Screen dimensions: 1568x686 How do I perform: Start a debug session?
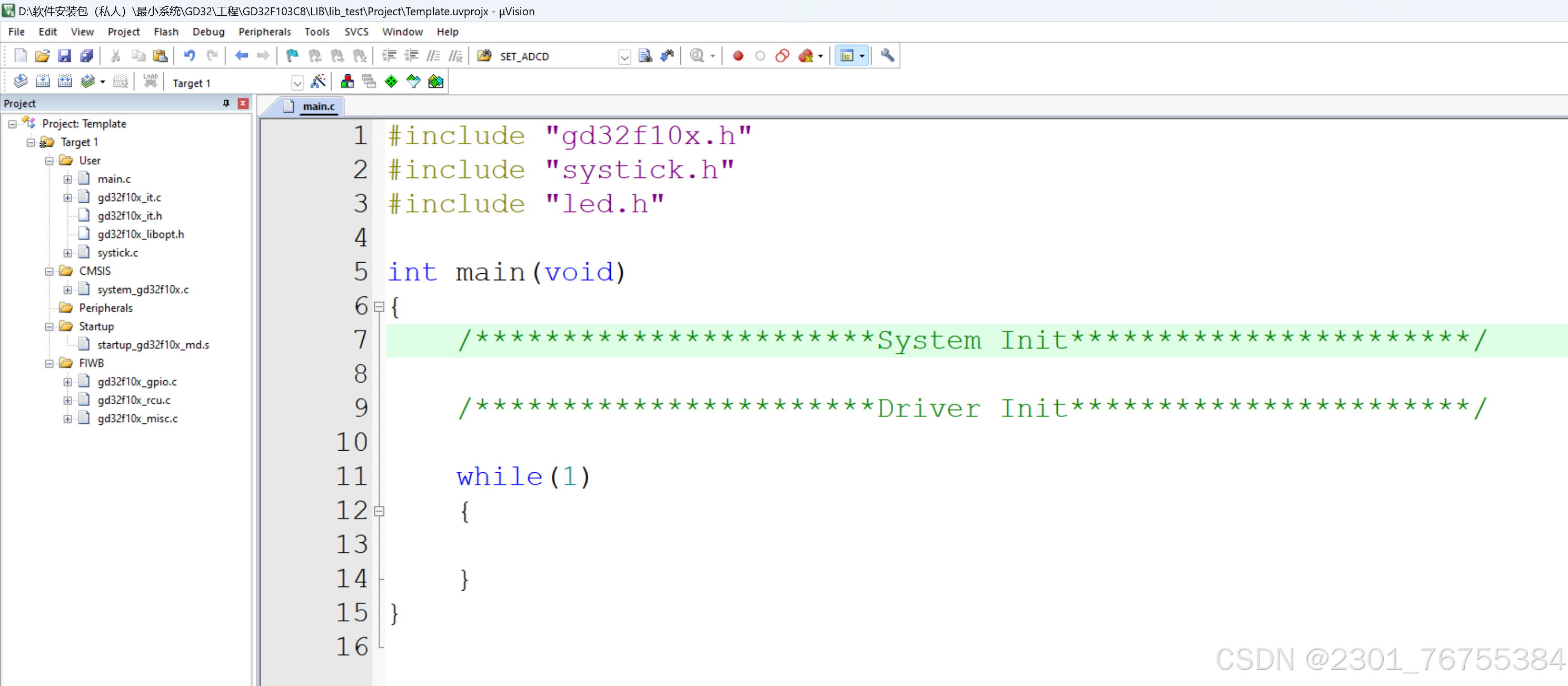[x=699, y=55]
